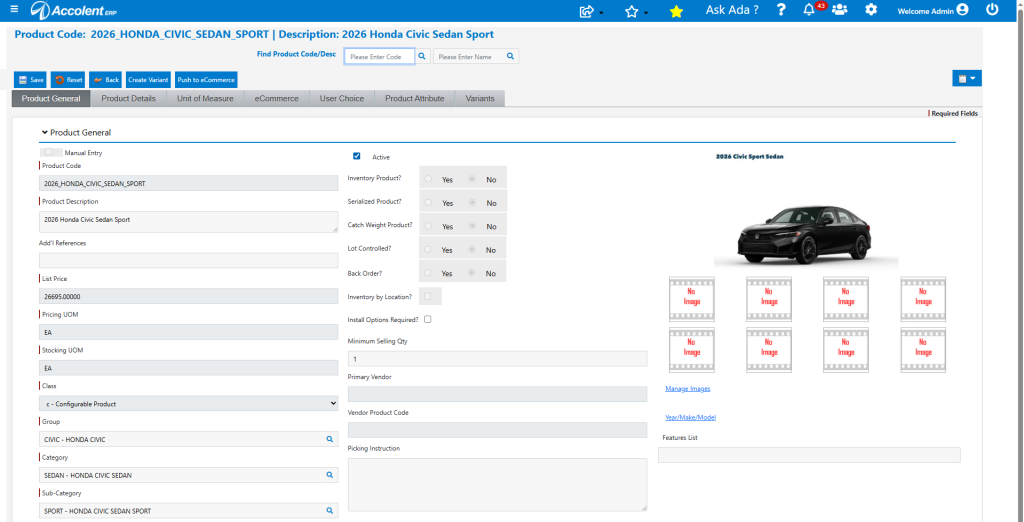Click the List Price field

(x=189, y=297)
